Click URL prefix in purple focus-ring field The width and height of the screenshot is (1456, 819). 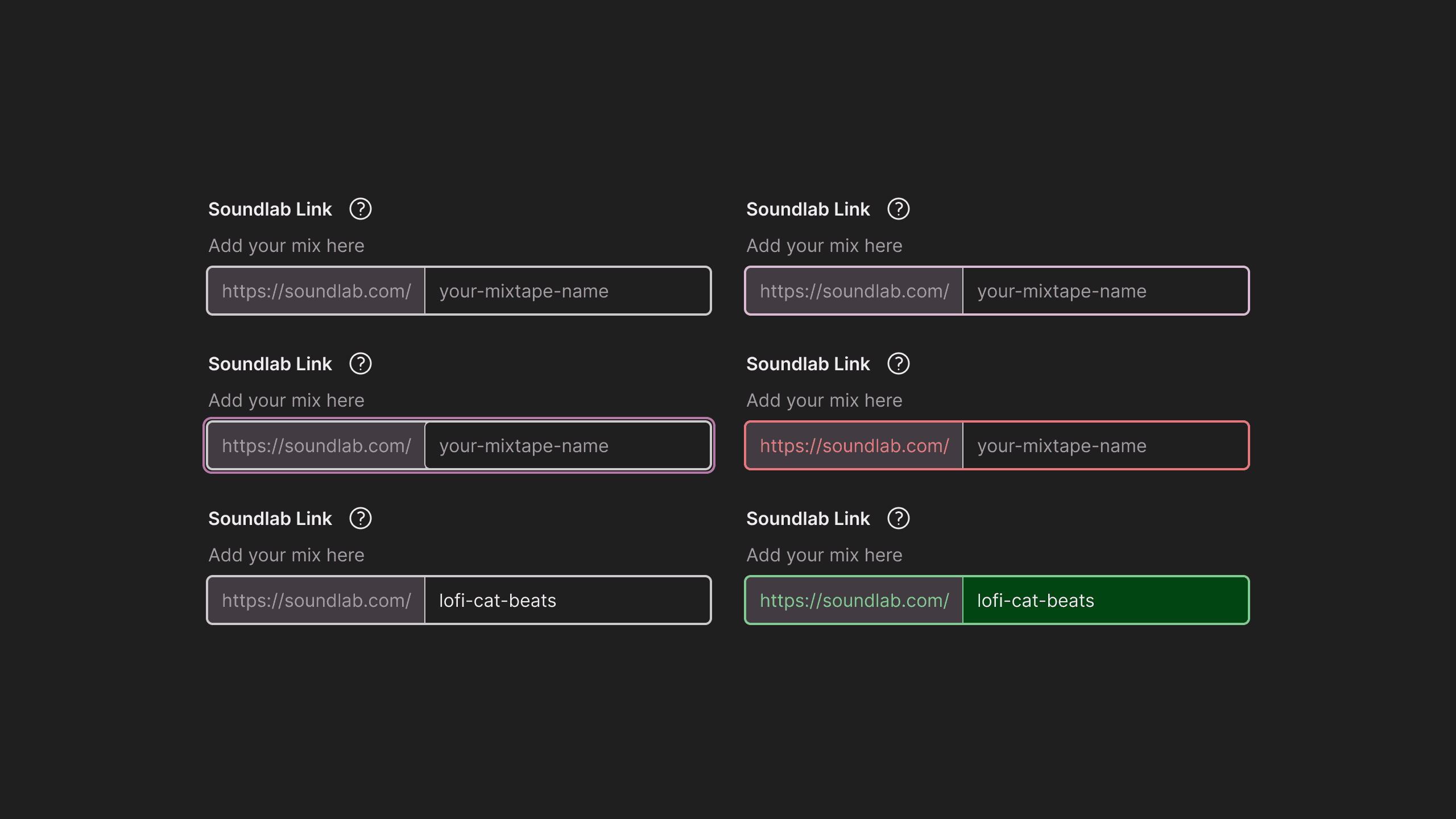[316, 446]
